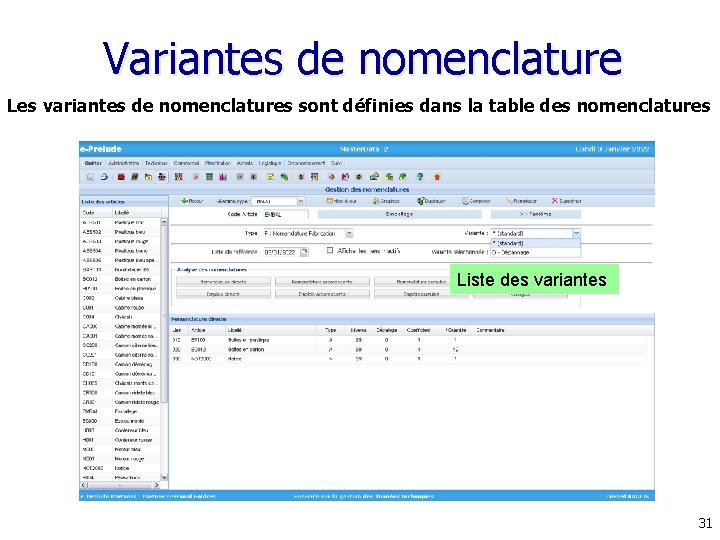
Task: Click the bar chart icon in toolbar
Action: [x=223, y=176]
